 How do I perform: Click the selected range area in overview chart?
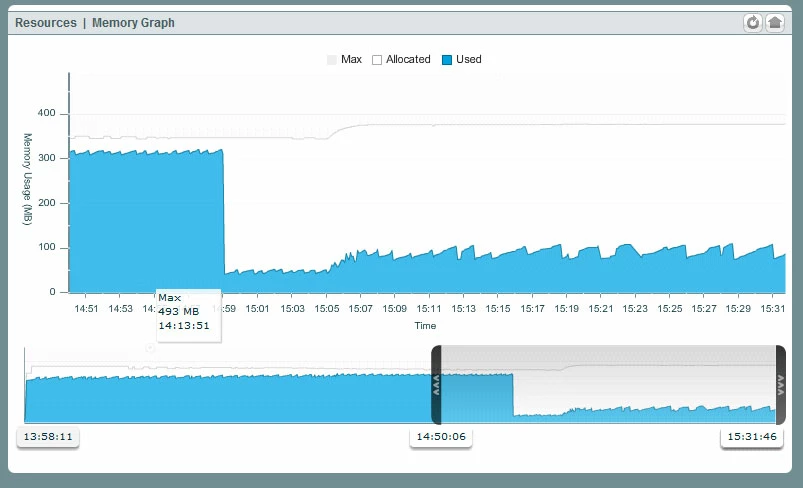[608, 385]
